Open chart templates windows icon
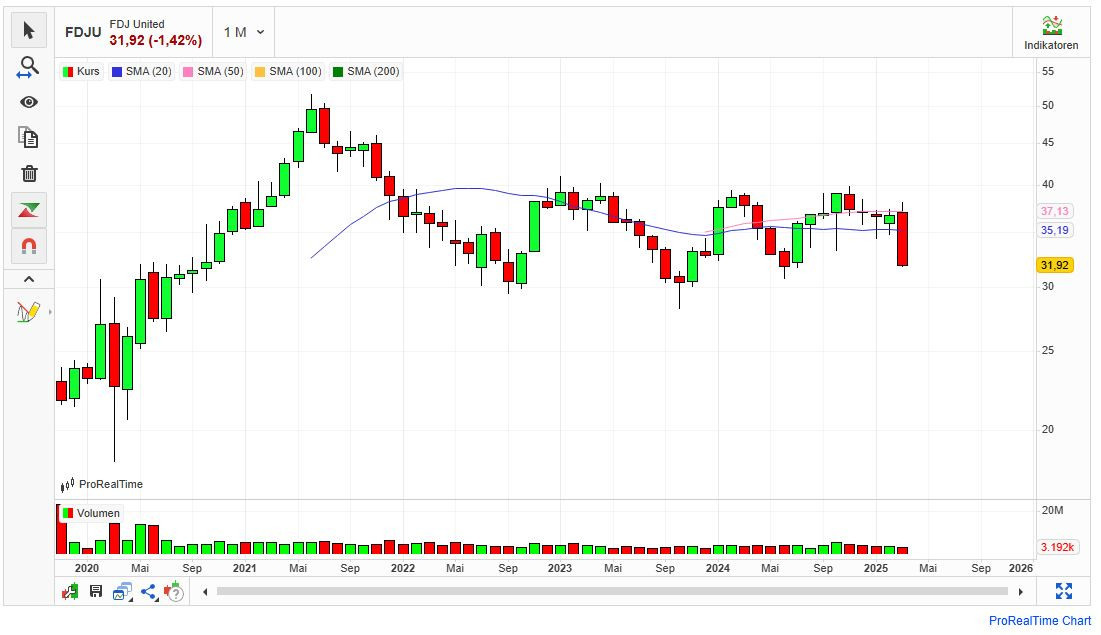Image resolution: width=1101 pixels, height=635 pixels. click(x=123, y=592)
